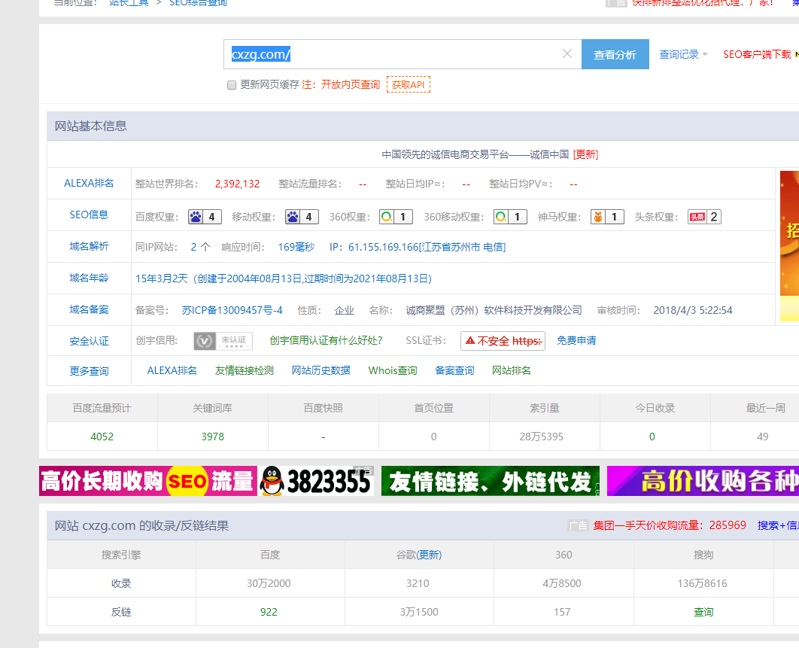
Task: Click the 获取API dashed button
Action: click(x=408, y=85)
